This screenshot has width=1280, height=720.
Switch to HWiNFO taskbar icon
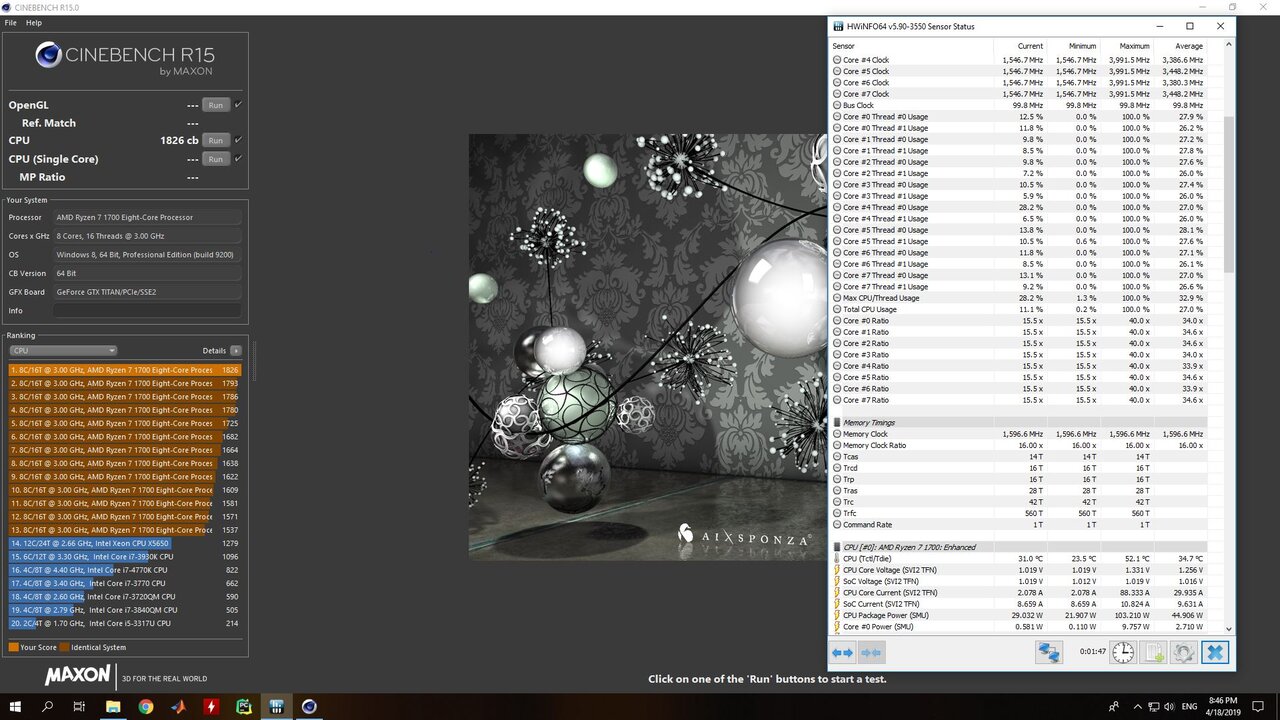coord(276,706)
